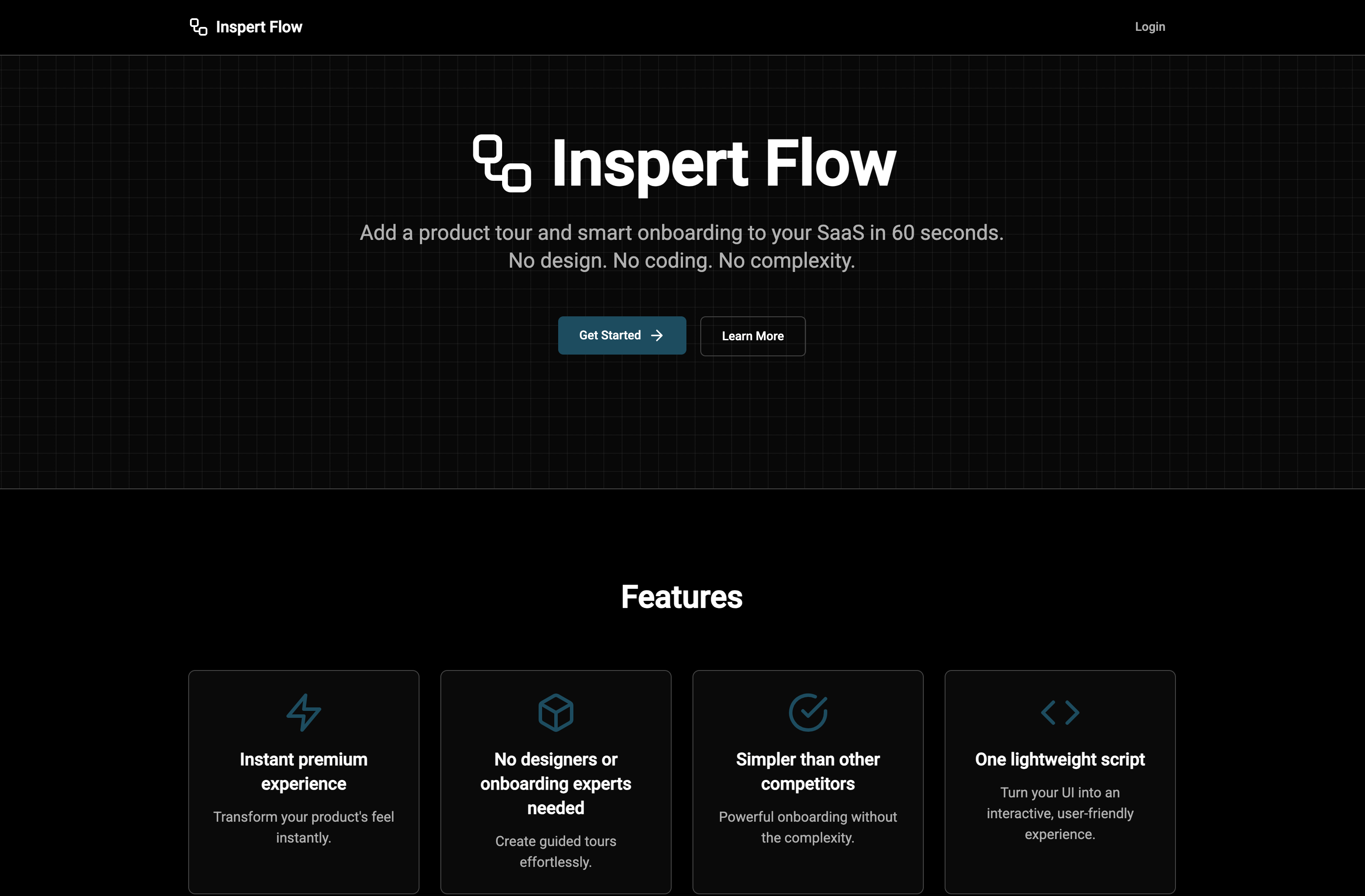Click the Inspert Flow brand name in navbar
Screen dimensions: 1365x896
tap(259, 27)
